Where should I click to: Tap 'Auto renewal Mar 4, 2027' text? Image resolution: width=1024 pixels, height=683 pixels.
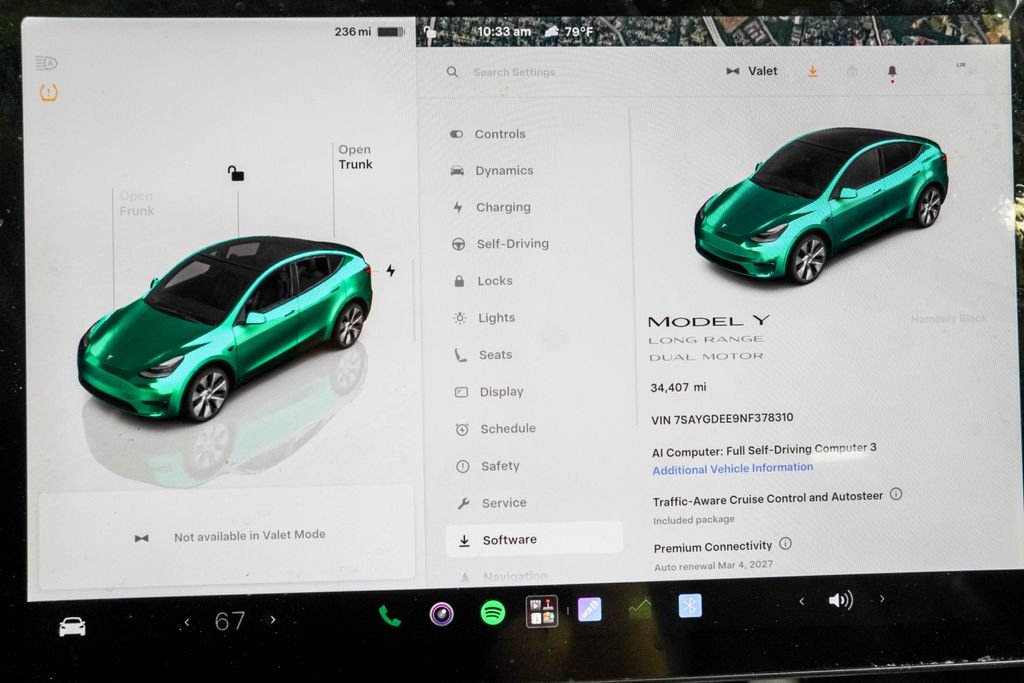point(713,565)
